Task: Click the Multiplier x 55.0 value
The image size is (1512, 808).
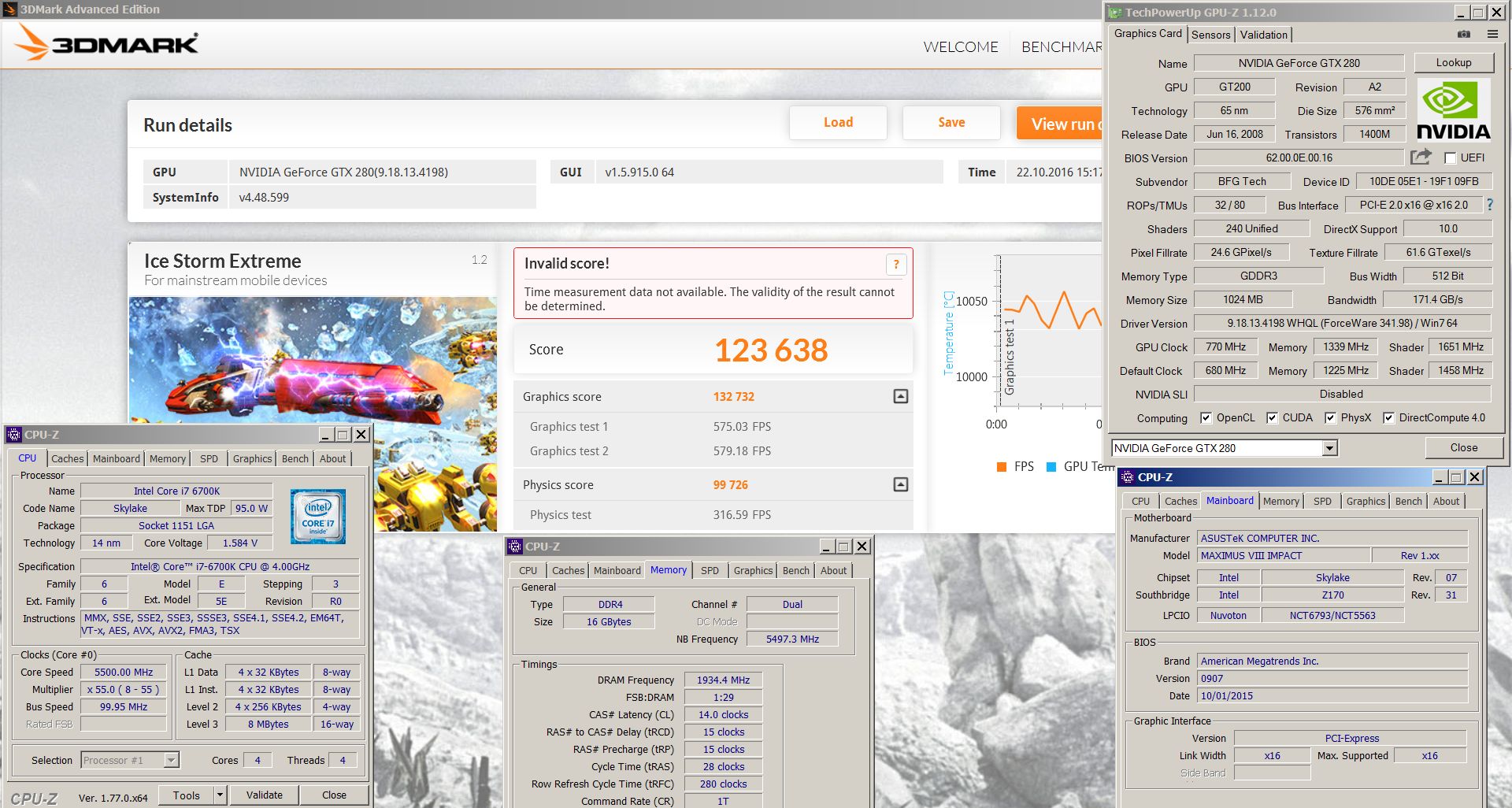Action: click(x=124, y=689)
